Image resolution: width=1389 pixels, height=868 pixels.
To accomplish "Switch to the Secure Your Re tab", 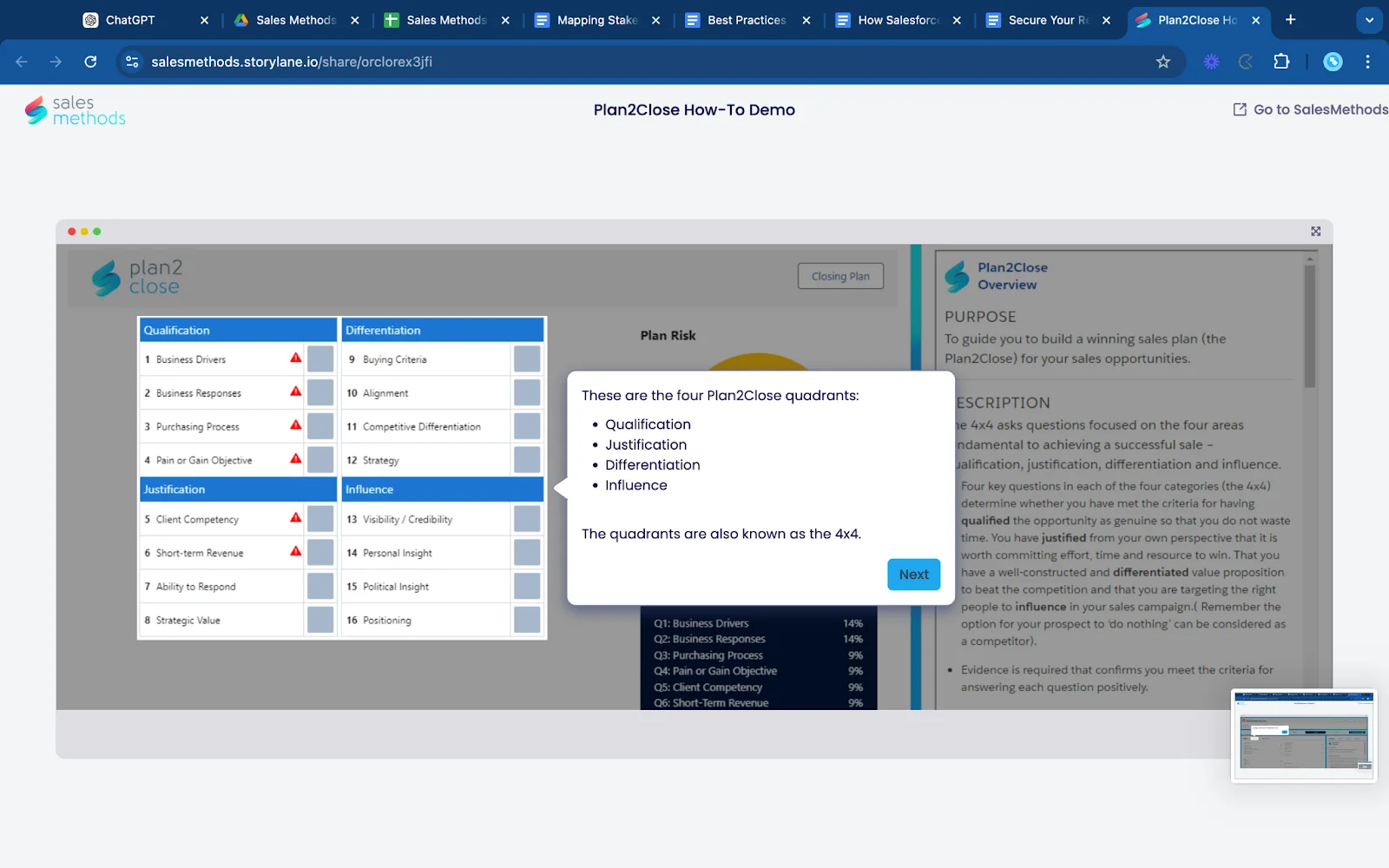I will pyautogui.click(x=1047, y=20).
